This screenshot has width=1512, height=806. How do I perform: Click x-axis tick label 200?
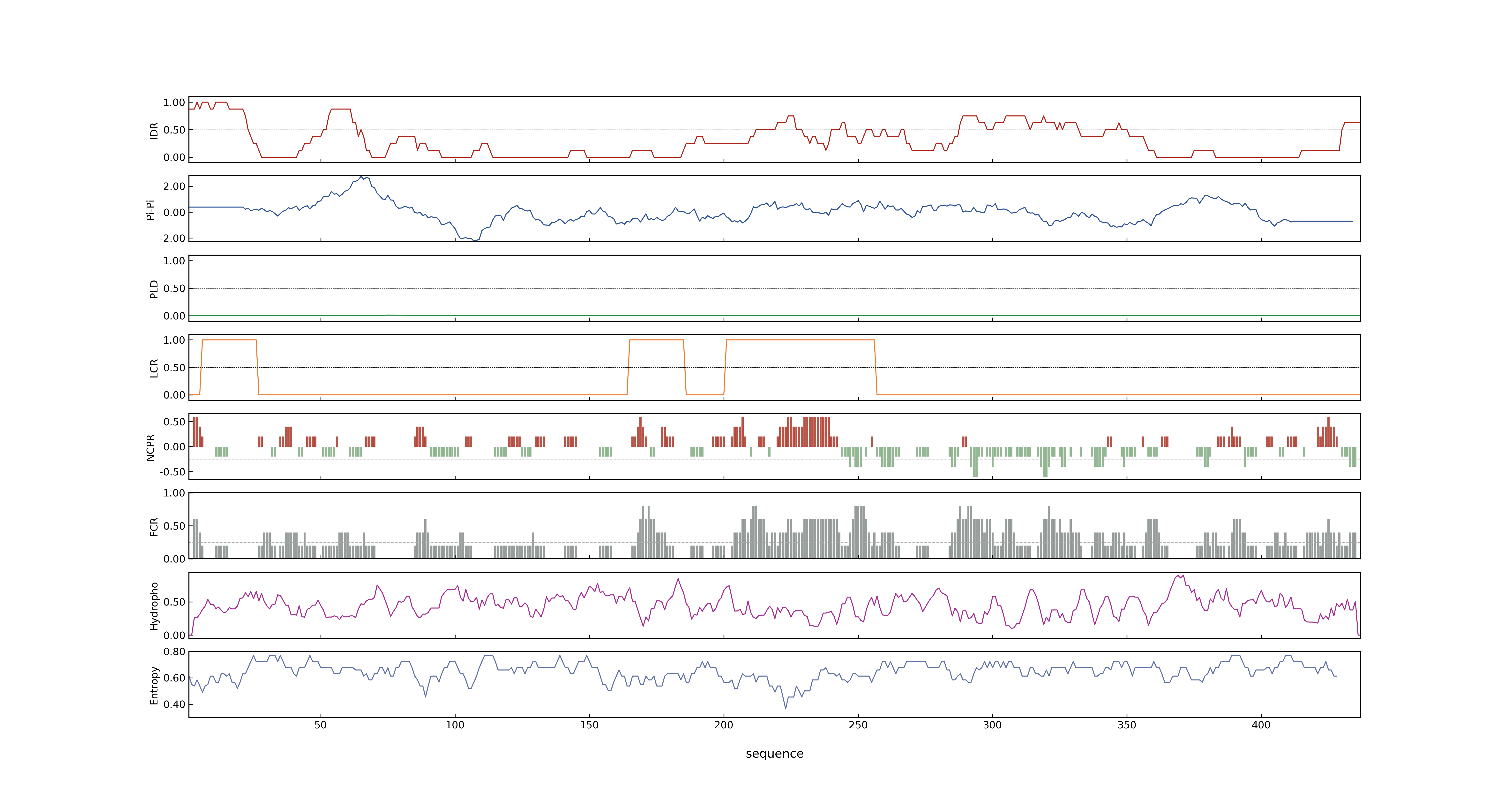pos(724,725)
